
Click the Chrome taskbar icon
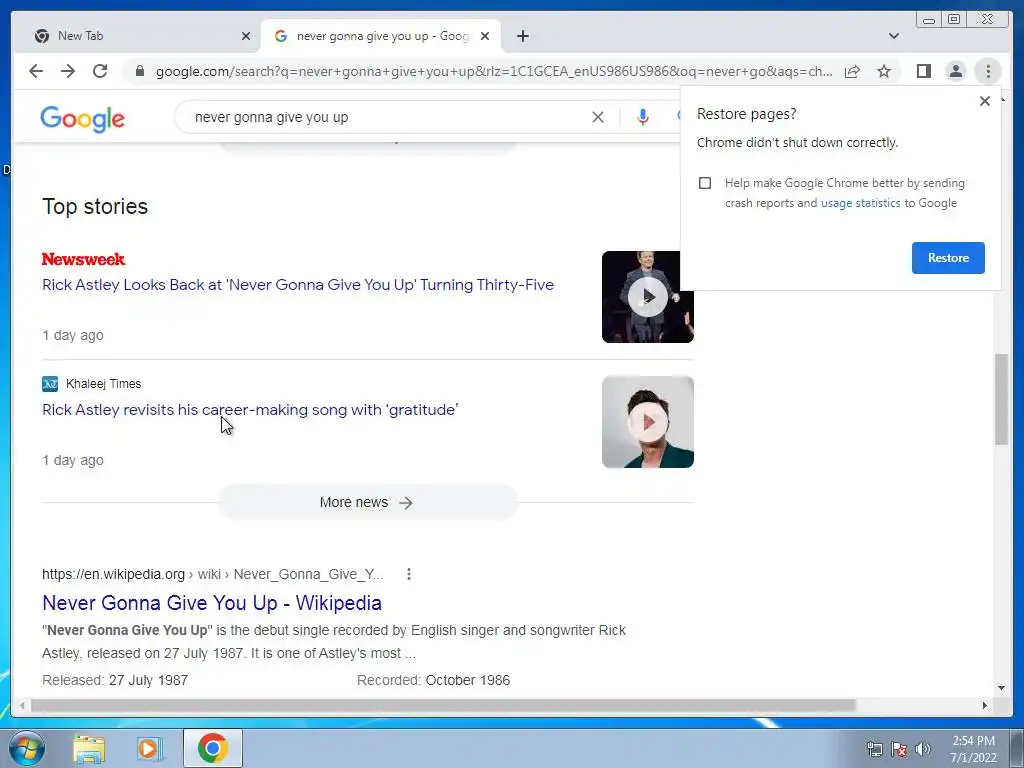[212, 748]
